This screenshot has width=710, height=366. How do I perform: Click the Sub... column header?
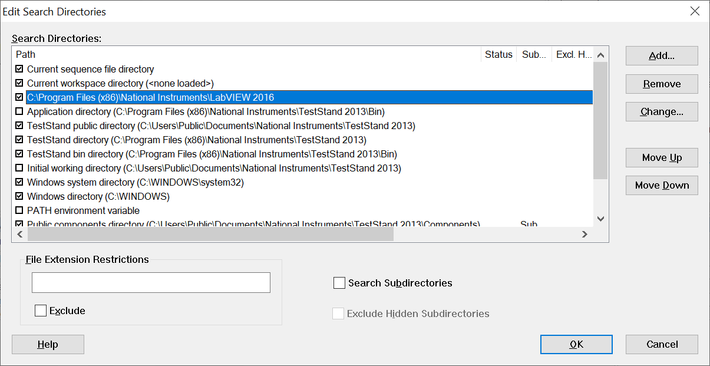pyautogui.click(x=534, y=55)
